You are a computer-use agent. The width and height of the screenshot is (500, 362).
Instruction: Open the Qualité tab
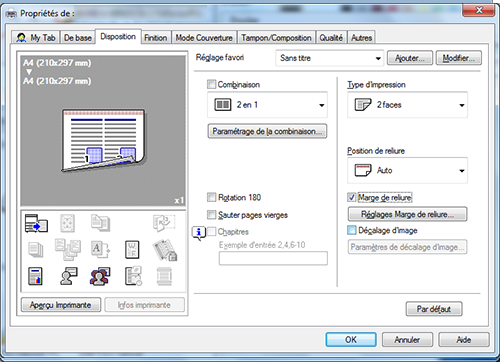pos(331,38)
